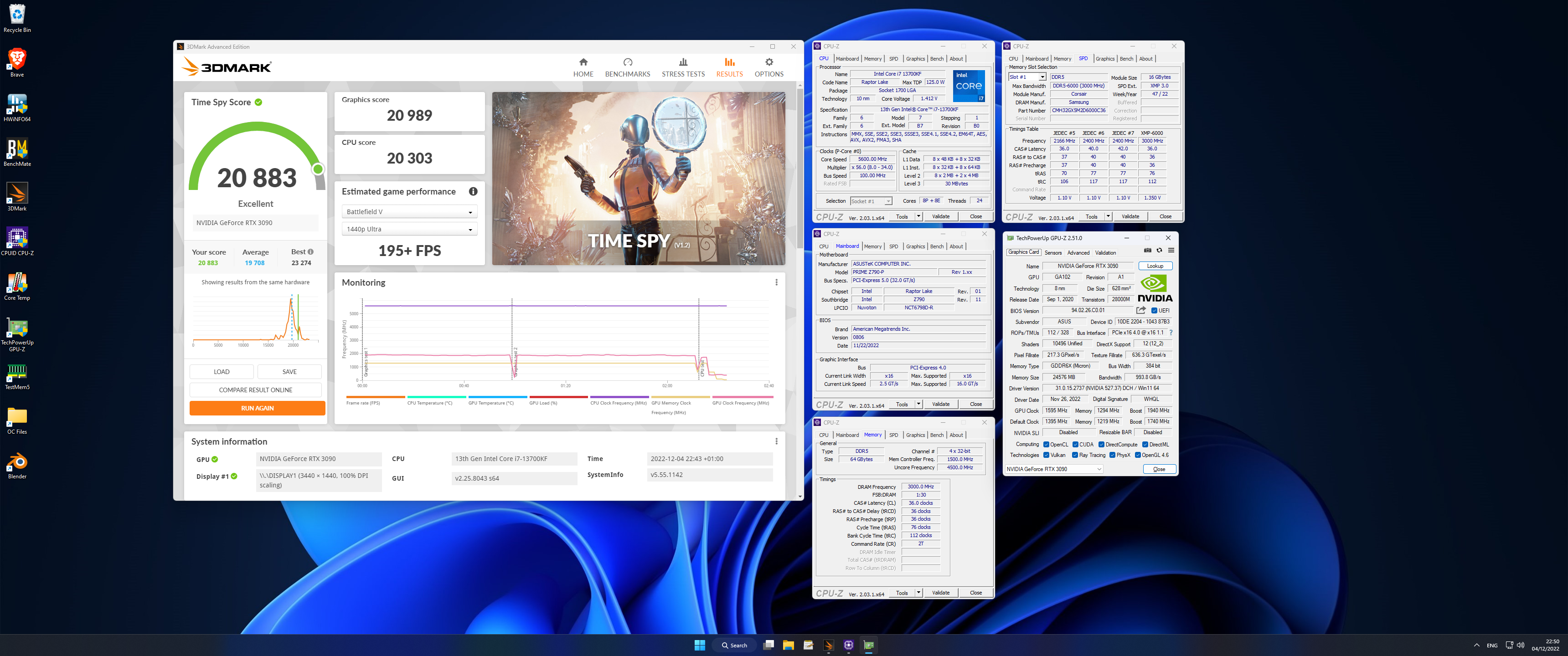Click the GPU-Z BIOS export icon

coord(1141,310)
